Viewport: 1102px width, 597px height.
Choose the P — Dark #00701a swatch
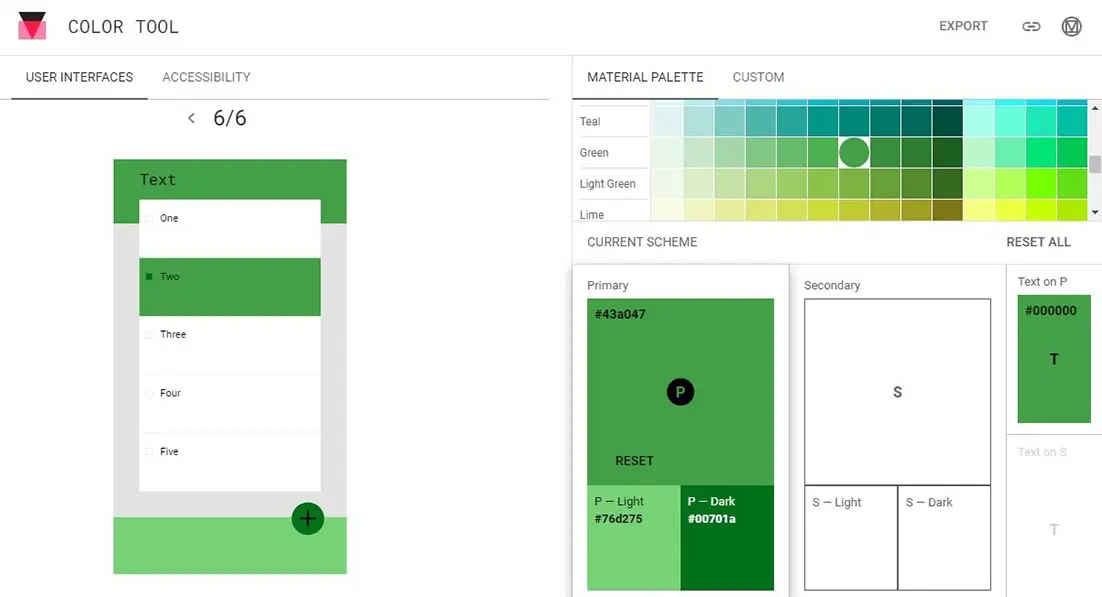click(727, 537)
